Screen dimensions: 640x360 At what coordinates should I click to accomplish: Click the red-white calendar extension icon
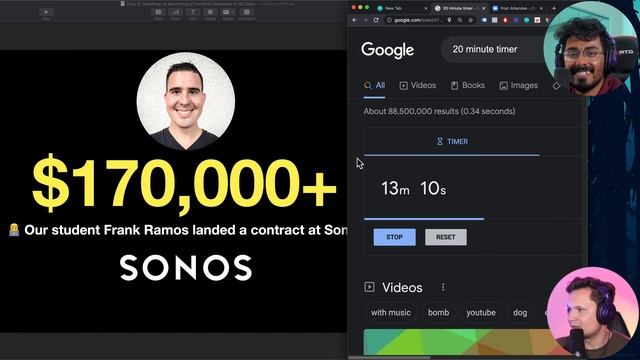pyautogui.click(x=537, y=20)
